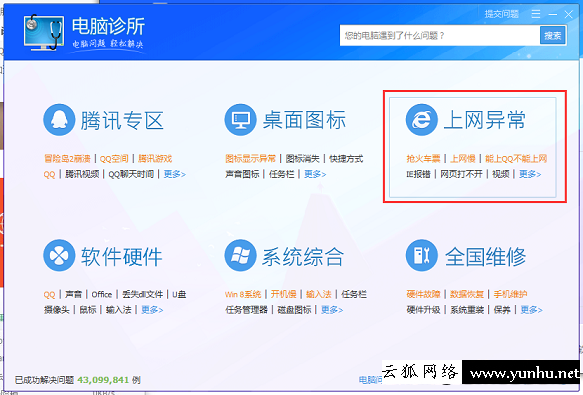Minimize the 电脑诊所 window
Viewport: 583px width, 395px height.
click(553, 15)
